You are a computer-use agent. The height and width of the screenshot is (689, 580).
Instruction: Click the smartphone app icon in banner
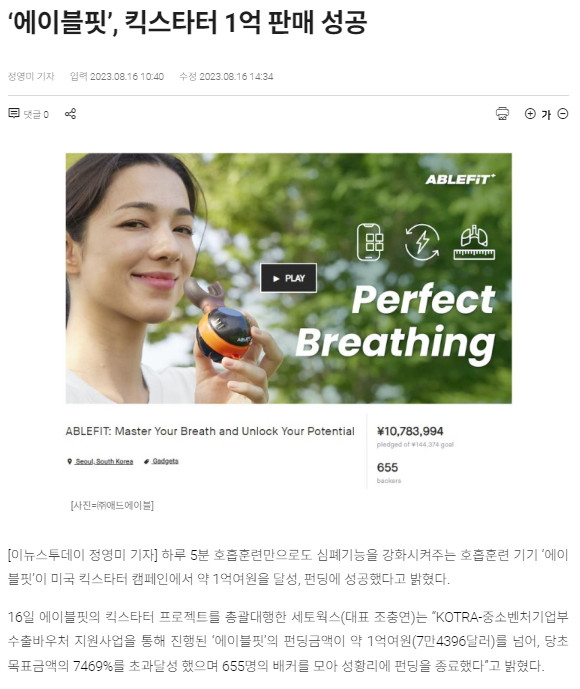[x=370, y=242]
